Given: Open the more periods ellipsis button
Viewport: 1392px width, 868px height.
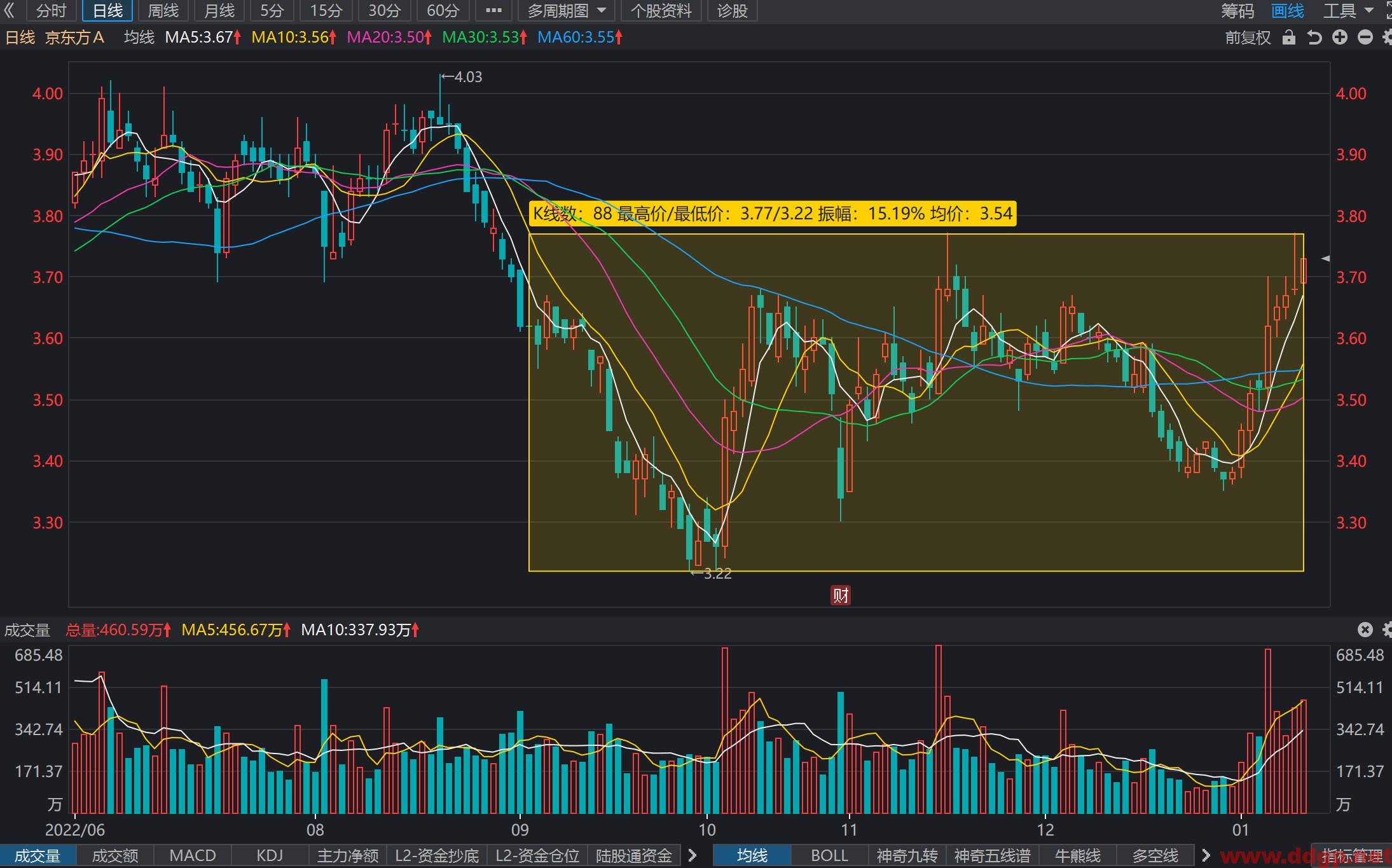Looking at the screenshot, I should (493, 11).
